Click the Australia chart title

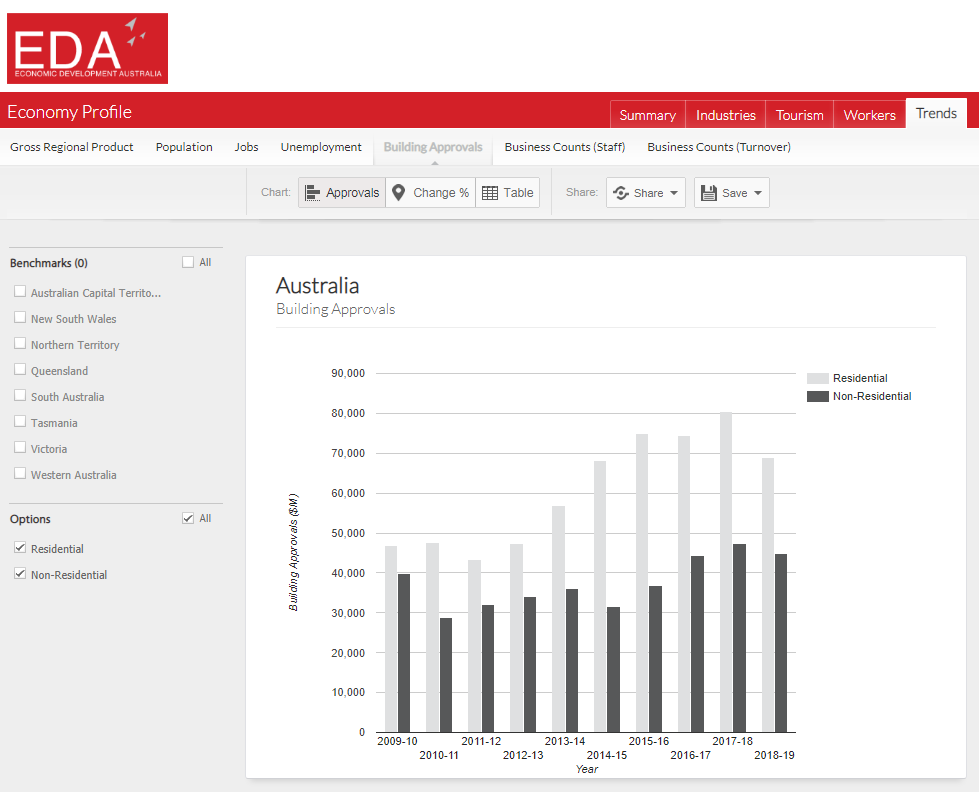tap(317, 286)
